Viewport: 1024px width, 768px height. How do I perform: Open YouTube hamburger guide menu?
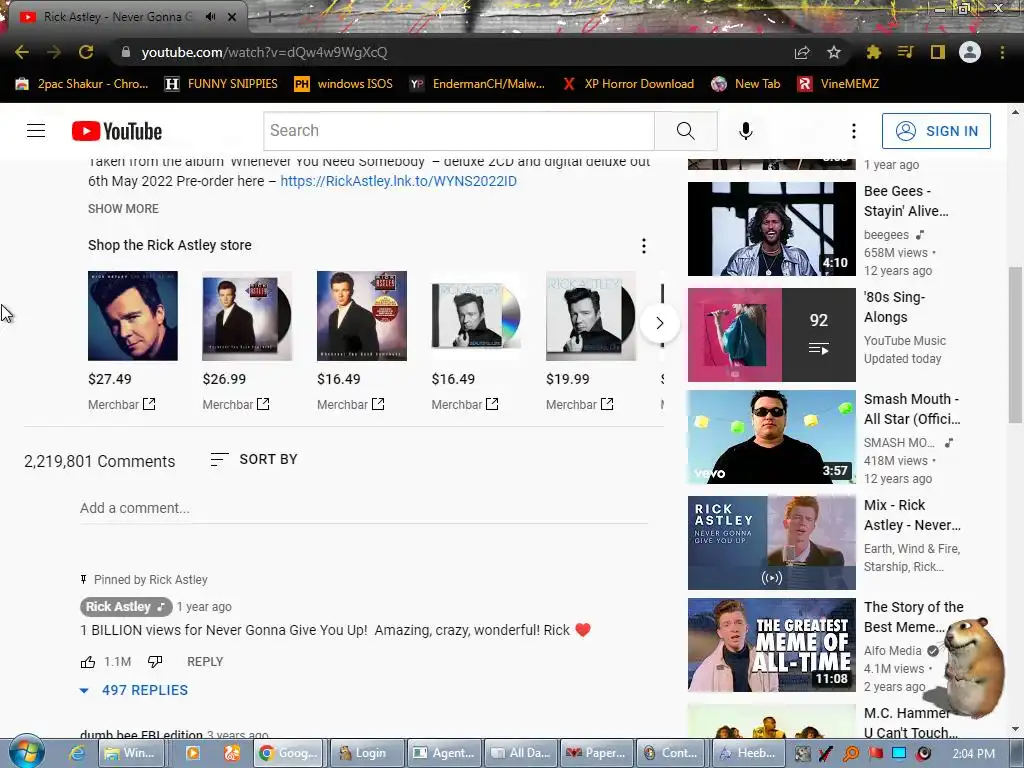tap(36, 131)
